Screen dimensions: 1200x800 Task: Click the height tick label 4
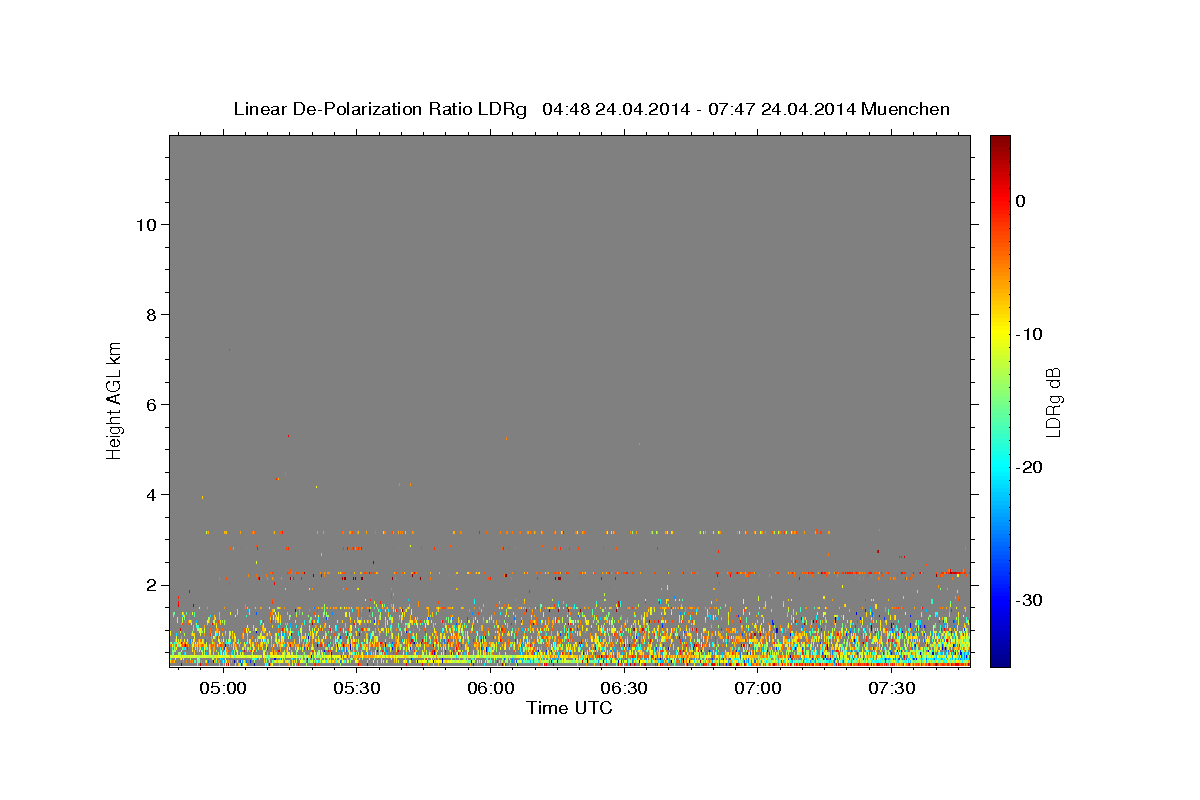tap(151, 495)
